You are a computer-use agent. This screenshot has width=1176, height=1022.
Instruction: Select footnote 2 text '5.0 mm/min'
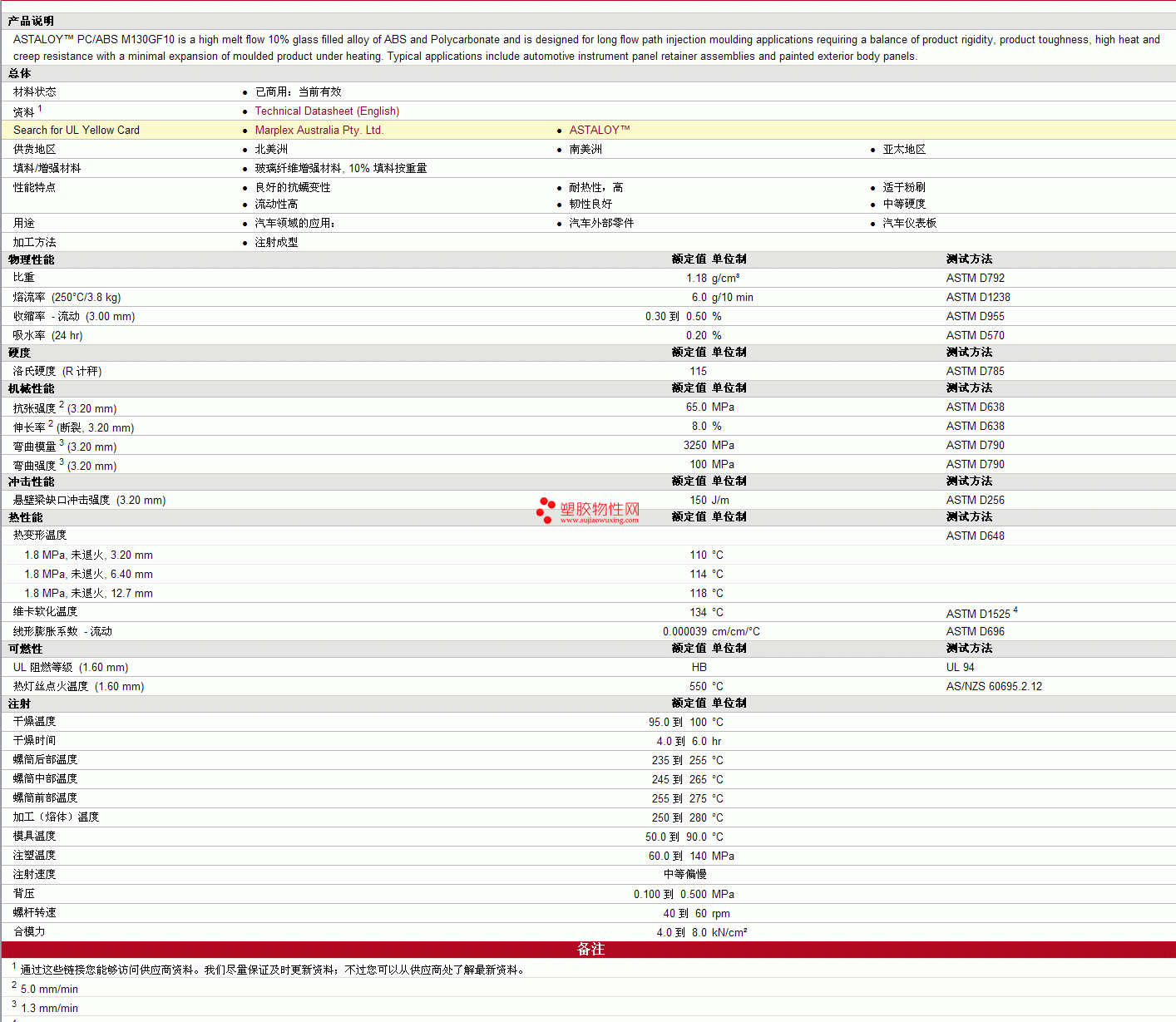(x=49, y=989)
